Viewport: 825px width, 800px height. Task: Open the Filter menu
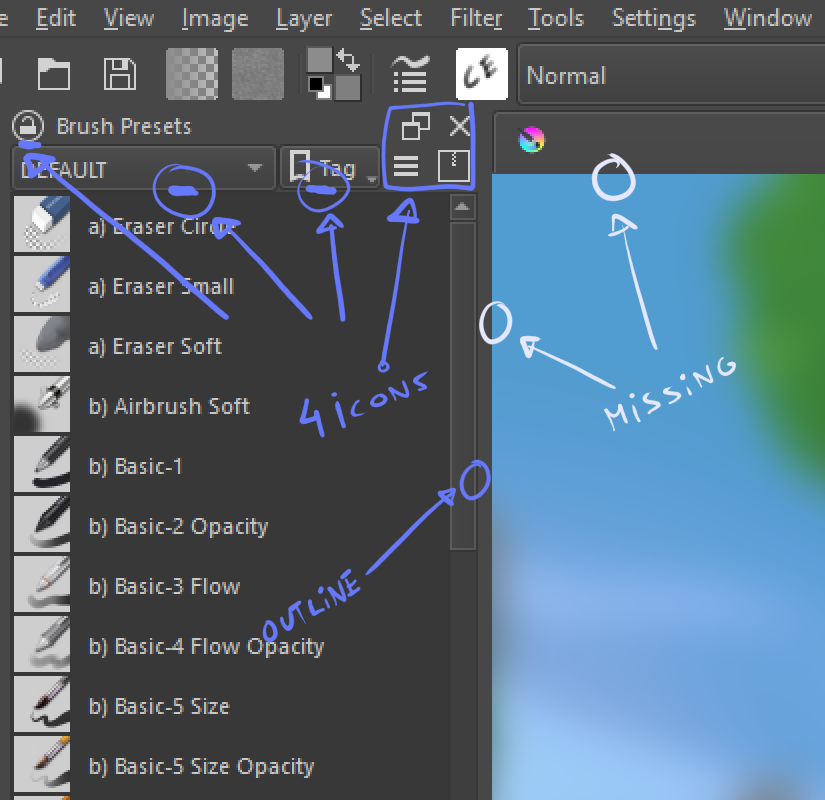(476, 18)
